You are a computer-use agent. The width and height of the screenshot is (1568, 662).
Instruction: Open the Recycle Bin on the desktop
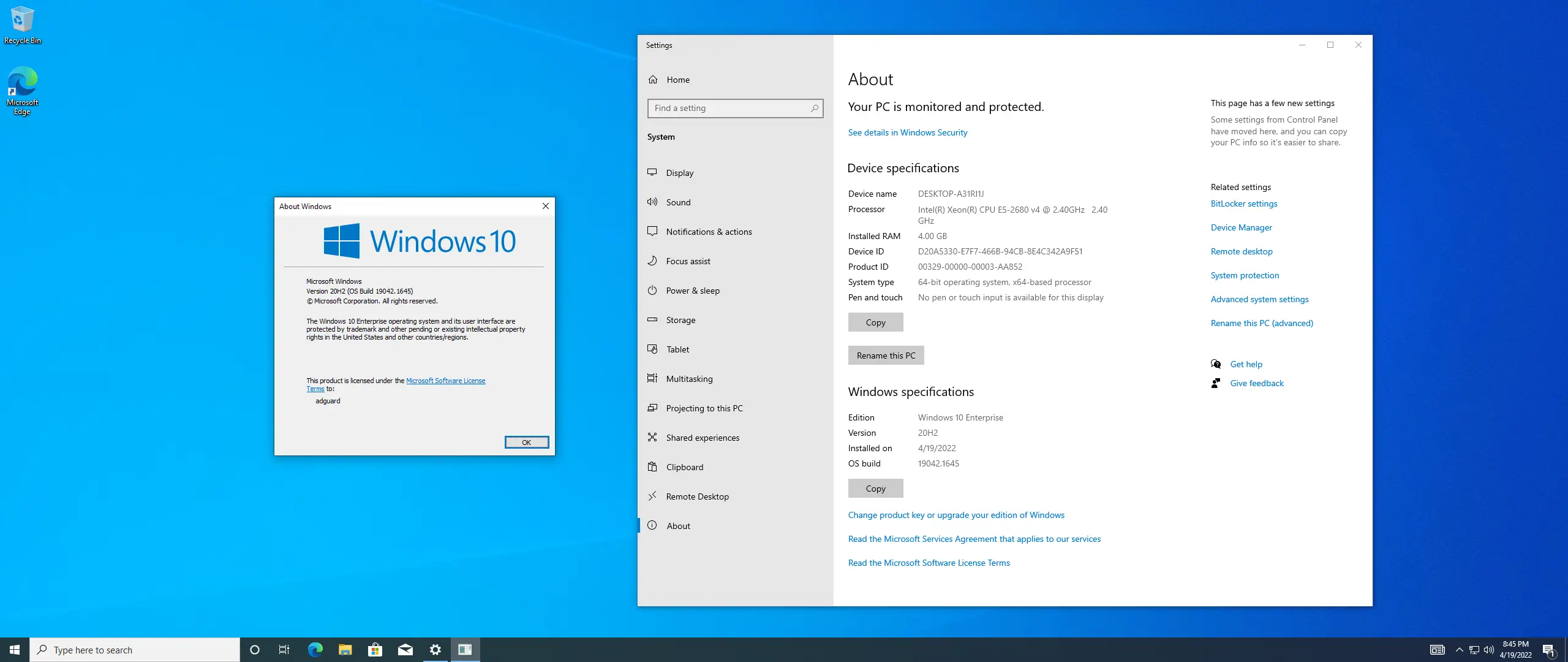(x=22, y=18)
